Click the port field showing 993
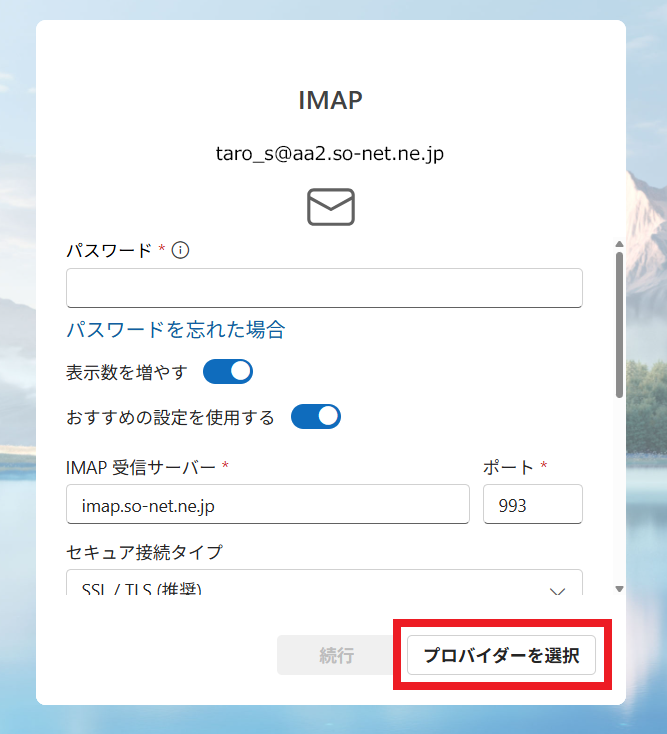Viewport: 667px width, 734px height. (532, 505)
